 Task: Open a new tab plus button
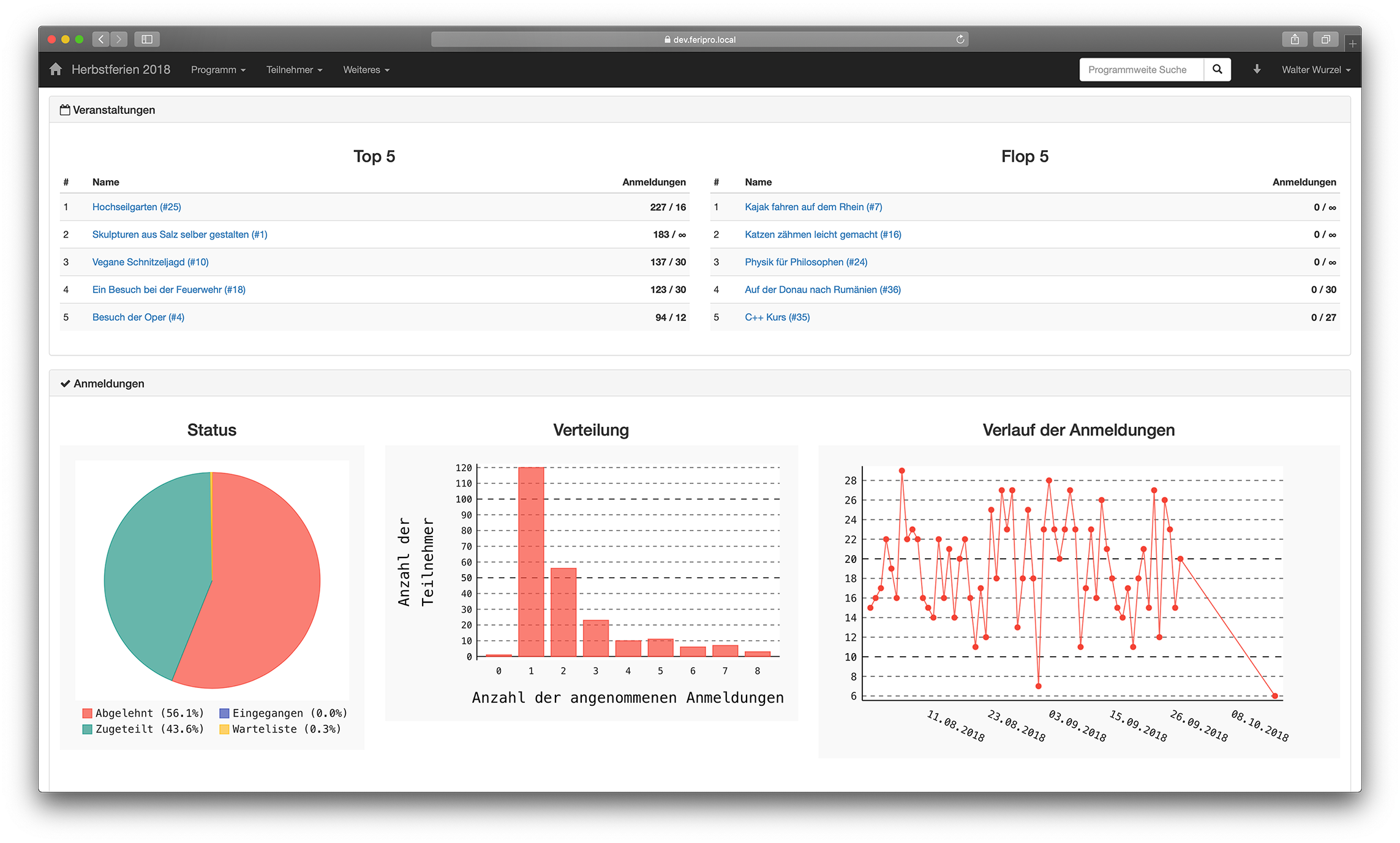[1352, 43]
